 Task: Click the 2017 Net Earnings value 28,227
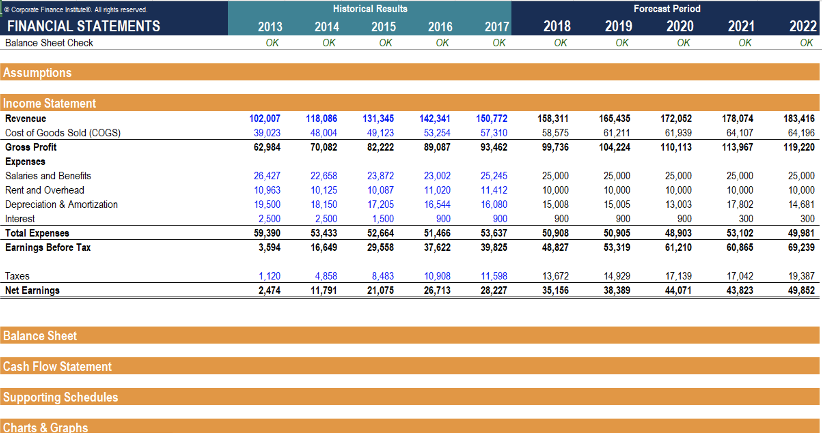tap(493, 291)
